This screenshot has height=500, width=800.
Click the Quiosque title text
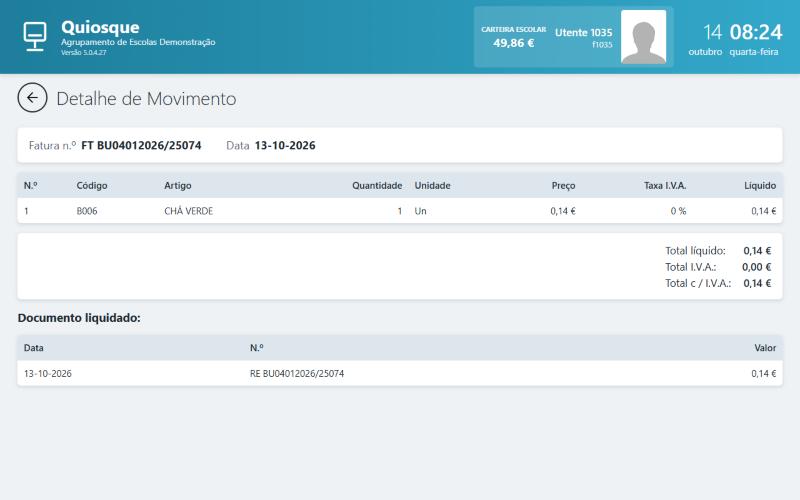[100, 27]
